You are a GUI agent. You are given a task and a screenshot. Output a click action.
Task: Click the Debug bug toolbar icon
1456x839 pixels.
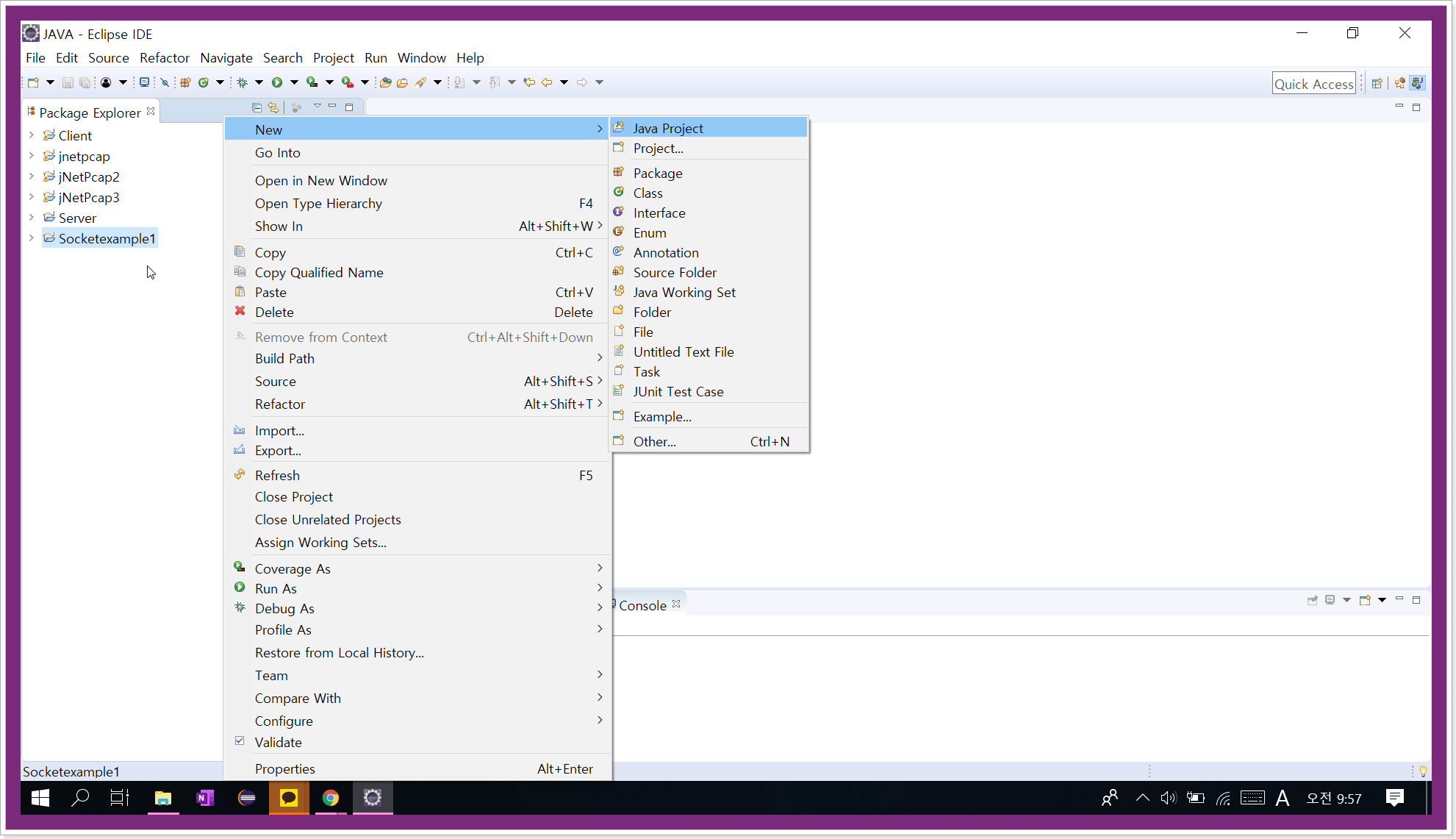[x=242, y=82]
